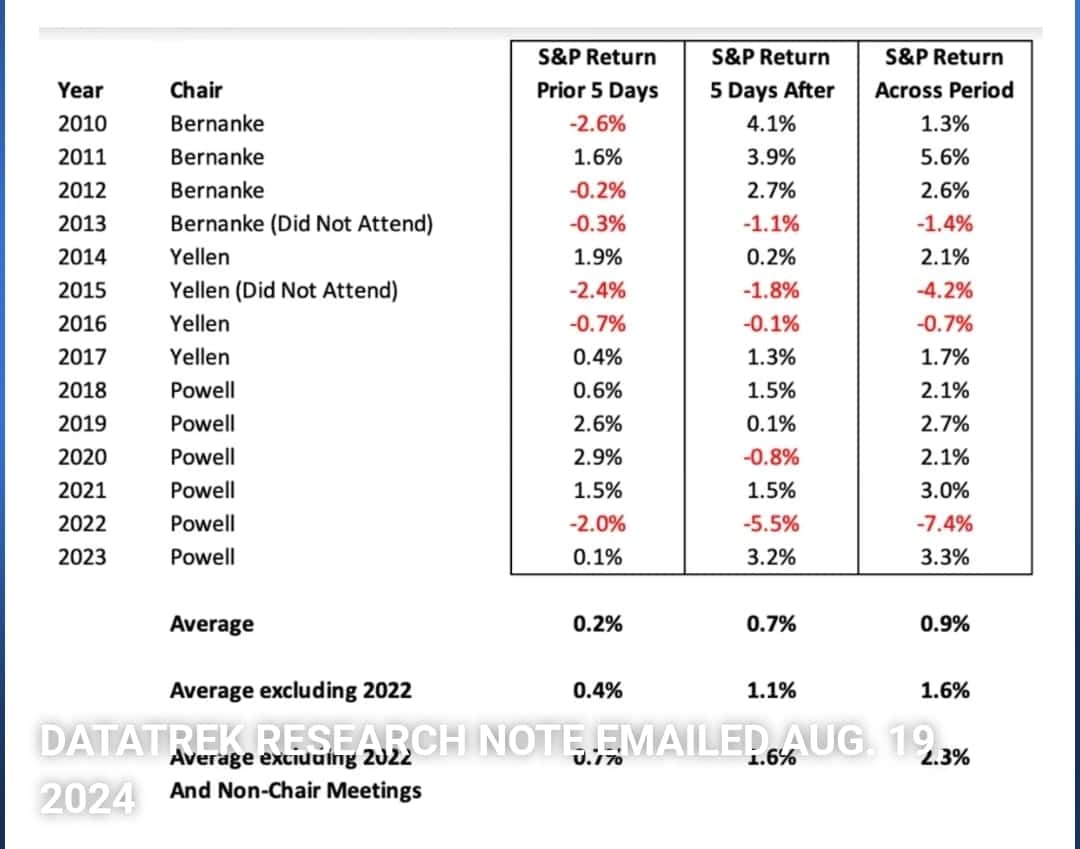
Task: Click the red -7.4% value for 2022
Action: click(x=944, y=523)
